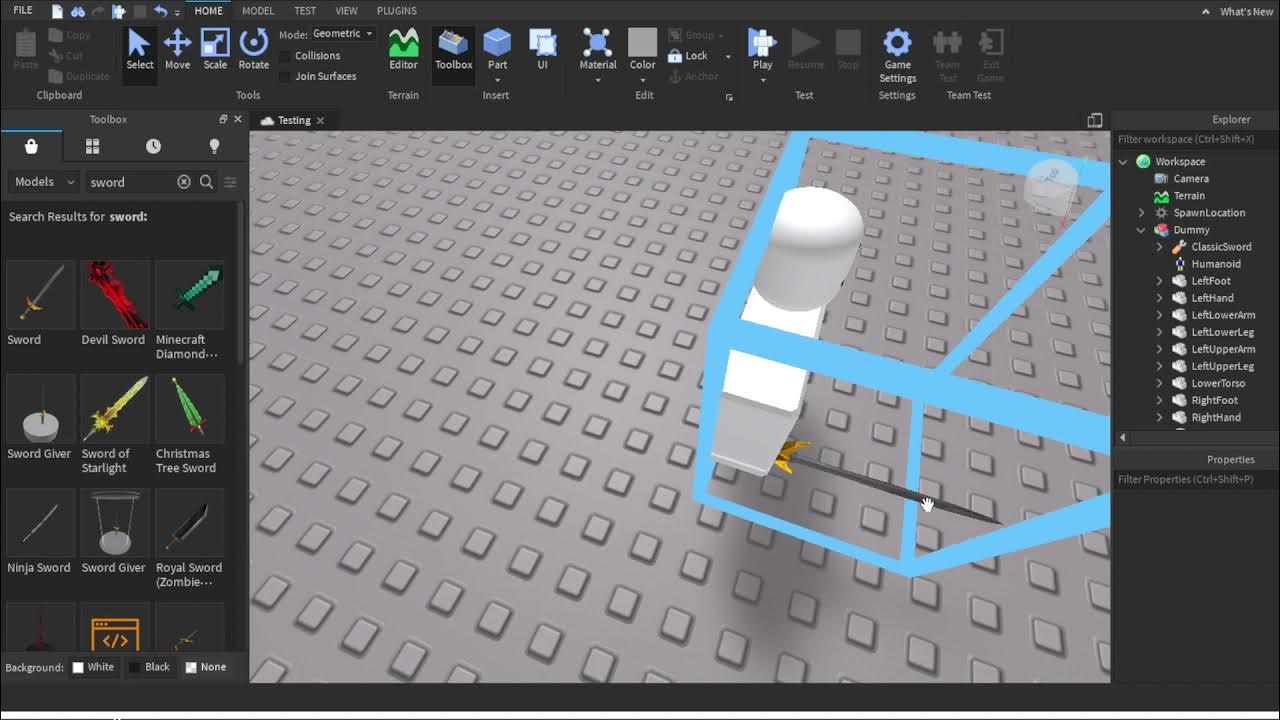The image size is (1280, 720).
Task: Select LowerTorso in the Explorer
Action: [x=1218, y=383]
